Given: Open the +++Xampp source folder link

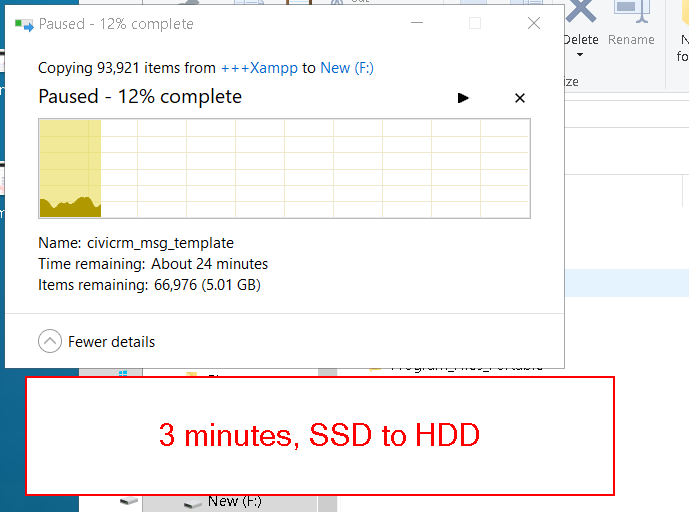Looking at the screenshot, I should [x=259, y=68].
